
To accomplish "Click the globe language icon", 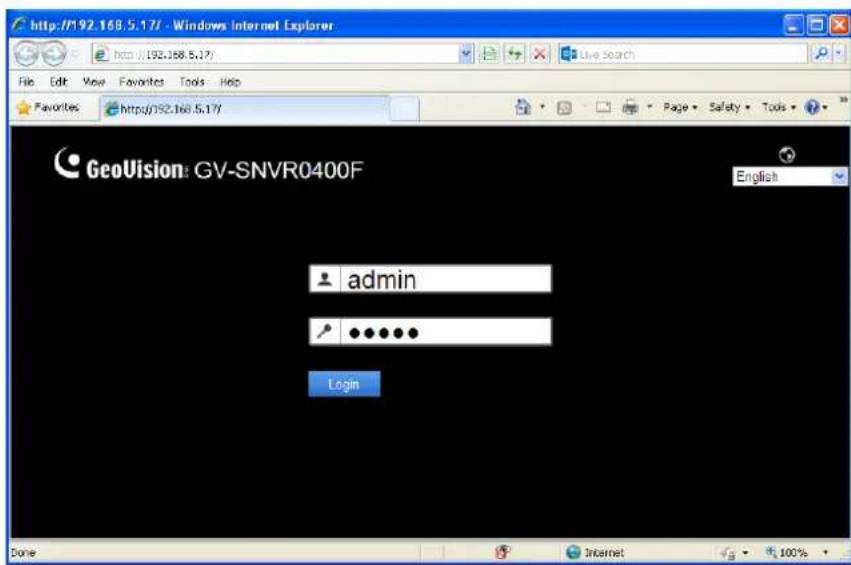I will click(x=786, y=155).
